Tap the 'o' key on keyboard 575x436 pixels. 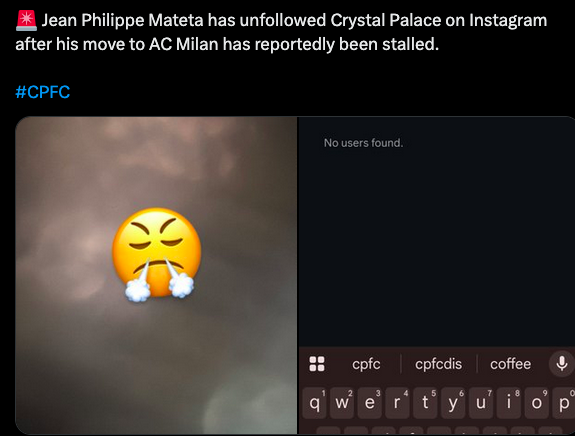tap(536, 403)
